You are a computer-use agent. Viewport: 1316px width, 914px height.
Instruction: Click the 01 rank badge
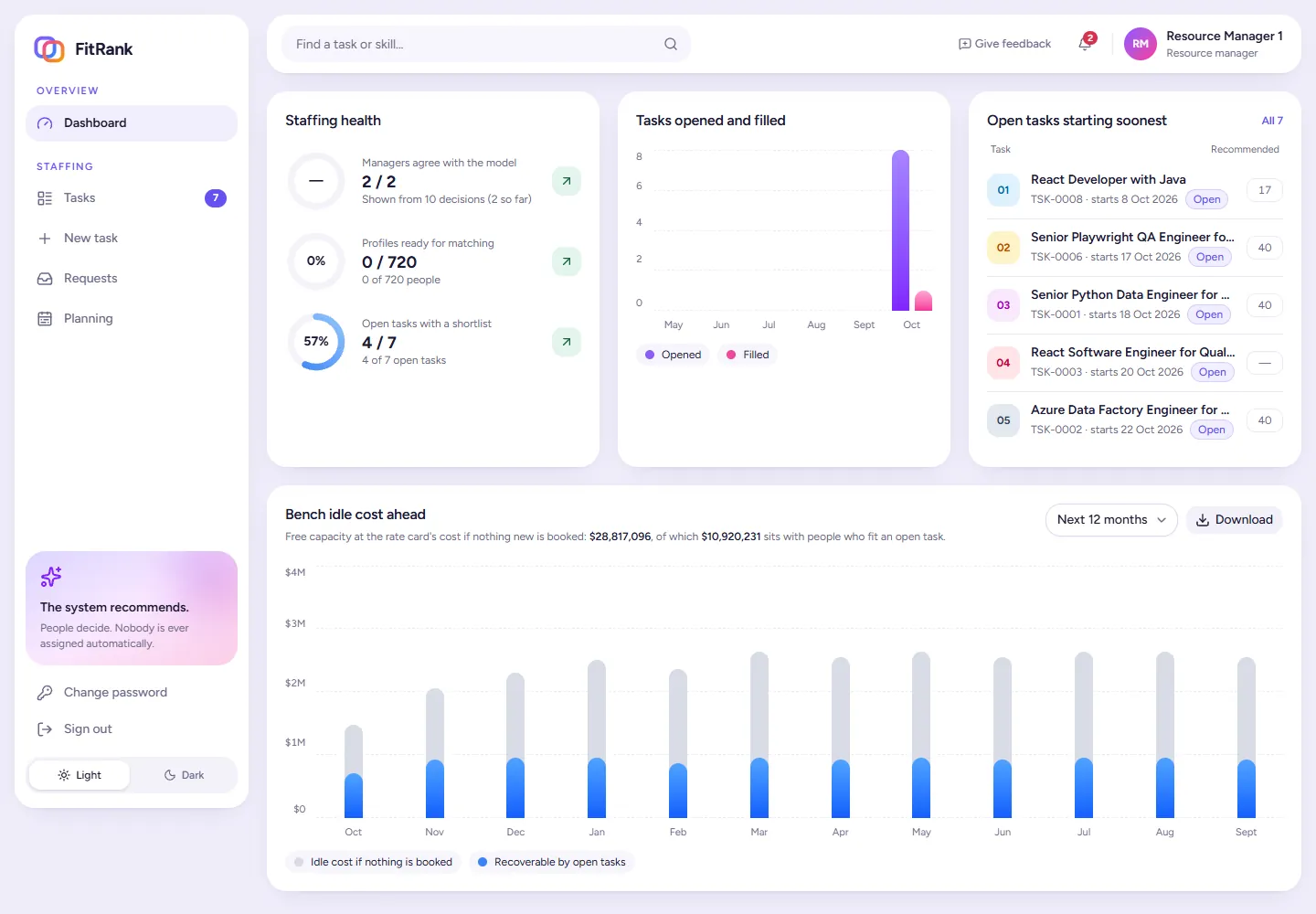[x=1003, y=190]
